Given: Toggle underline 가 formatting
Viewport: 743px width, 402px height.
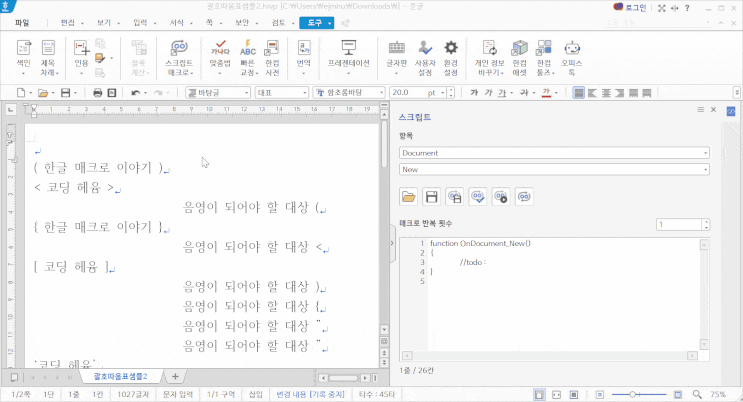Looking at the screenshot, I should point(502,92).
